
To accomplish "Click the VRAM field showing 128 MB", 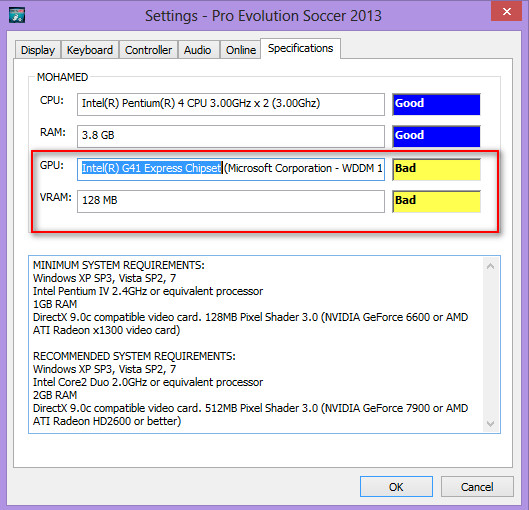I will click(231, 201).
